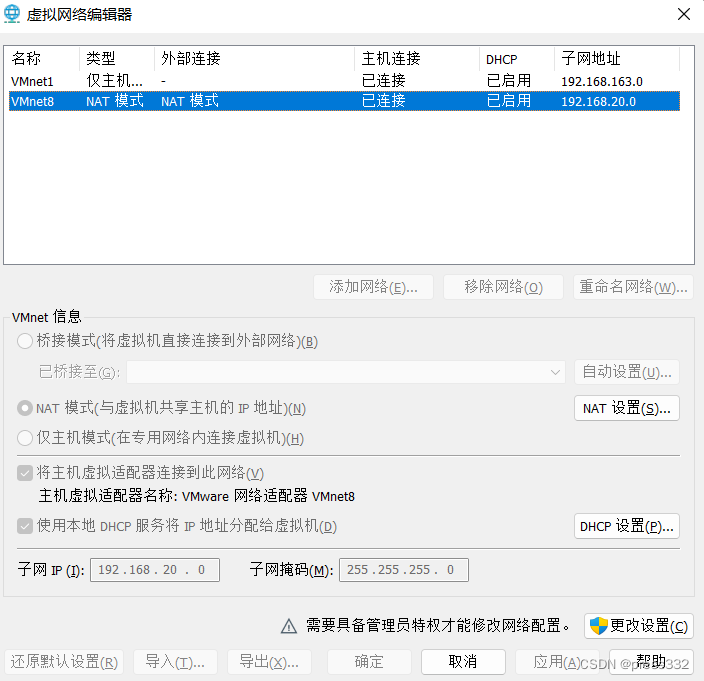Click the 取消 button
704x681 pixels.
pyautogui.click(x=463, y=662)
